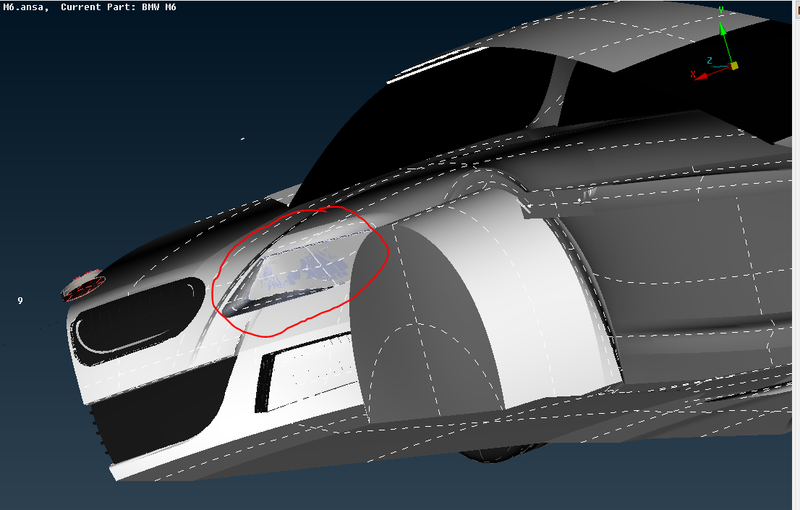Select the black kidney grille on the car front
The height and width of the screenshot is (510, 800).
pyautogui.click(x=139, y=320)
